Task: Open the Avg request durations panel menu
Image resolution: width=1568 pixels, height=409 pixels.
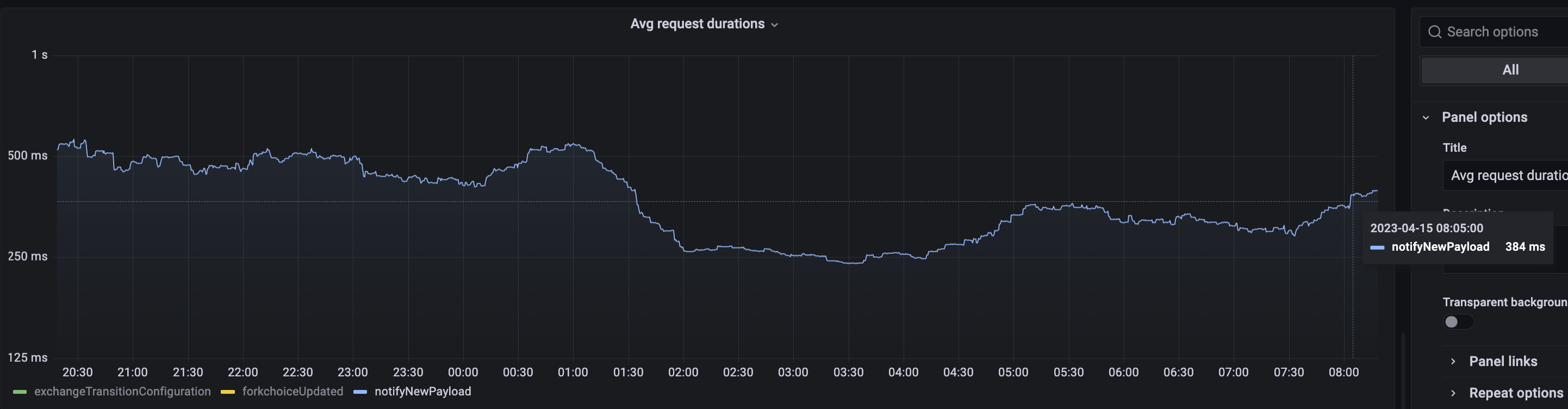Action: click(704, 24)
